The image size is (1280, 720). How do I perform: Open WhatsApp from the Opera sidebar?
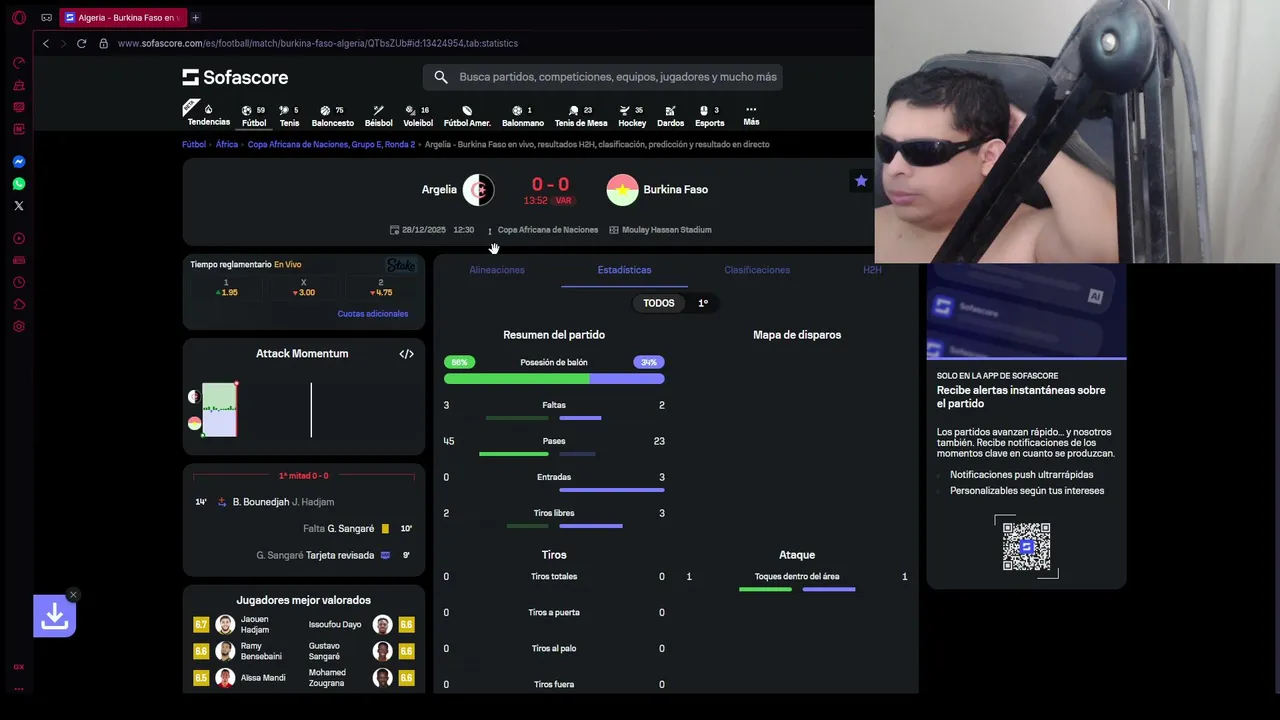[18, 183]
